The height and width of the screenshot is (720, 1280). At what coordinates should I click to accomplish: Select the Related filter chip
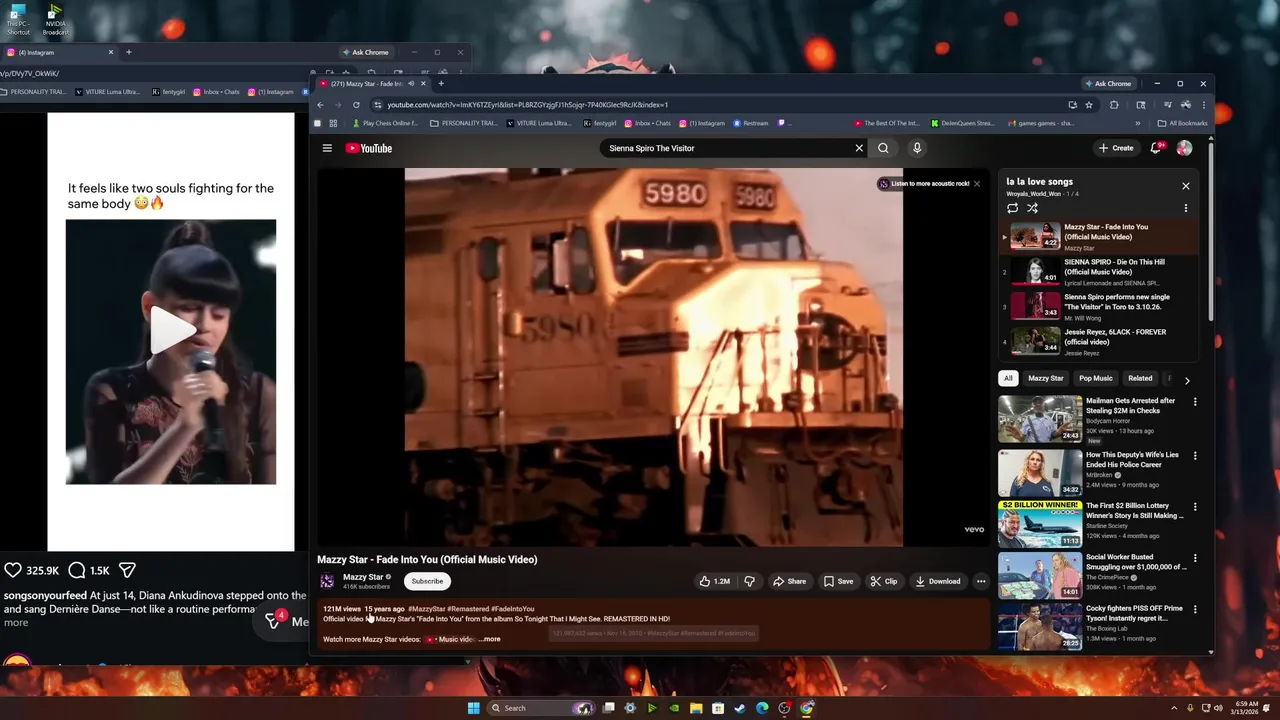(x=1140, y=378)
